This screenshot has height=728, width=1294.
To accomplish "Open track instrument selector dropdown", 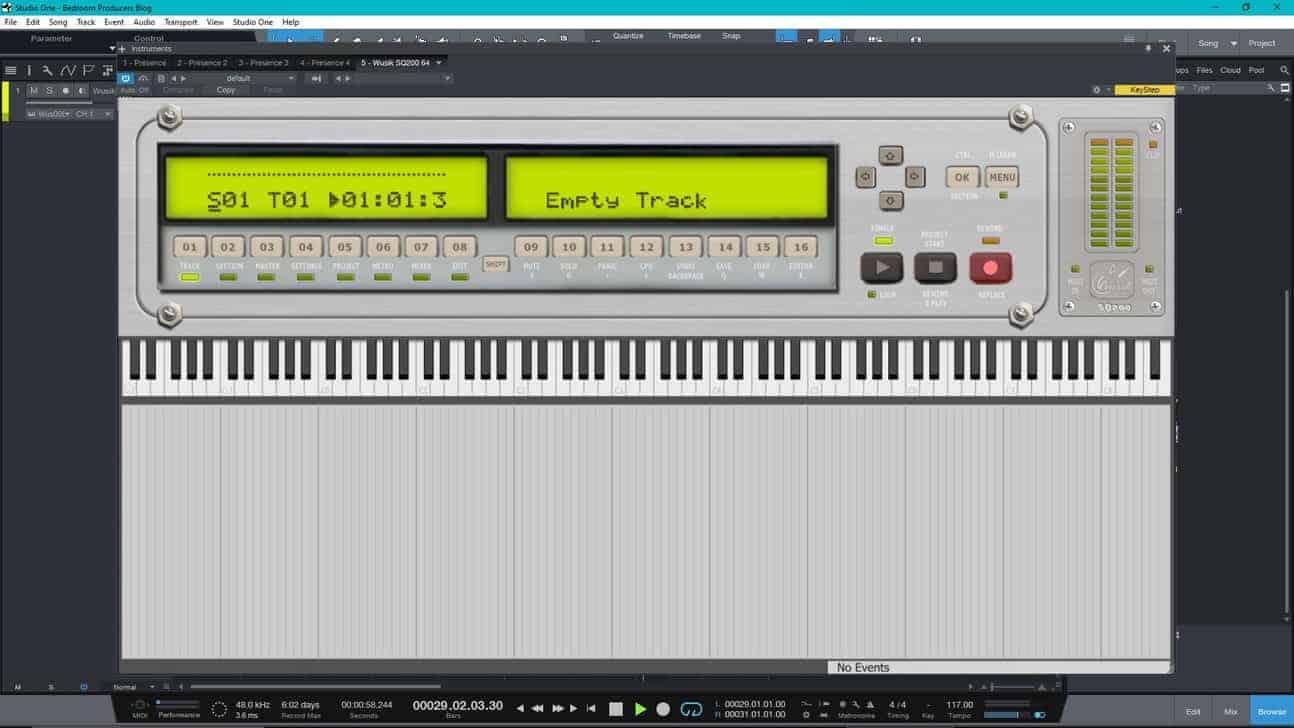I will point(50,114).
